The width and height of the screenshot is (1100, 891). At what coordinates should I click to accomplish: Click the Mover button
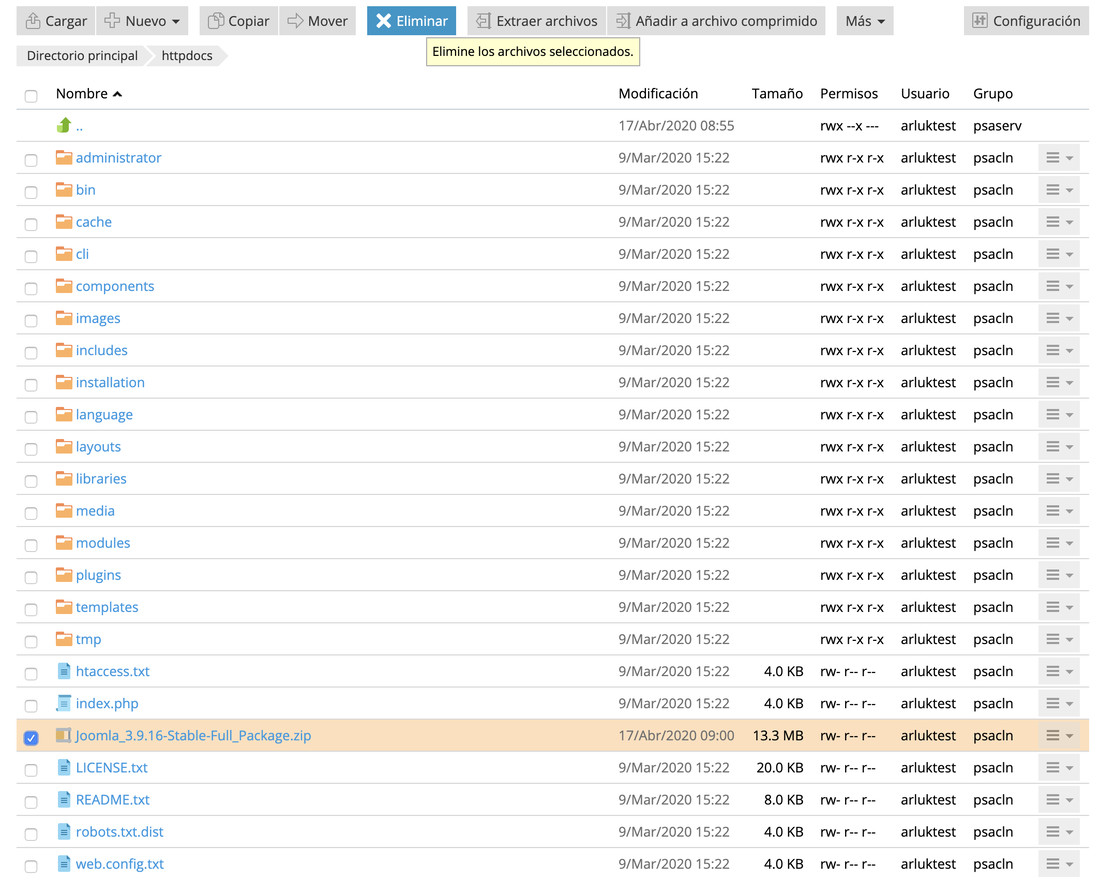point(318,21)
